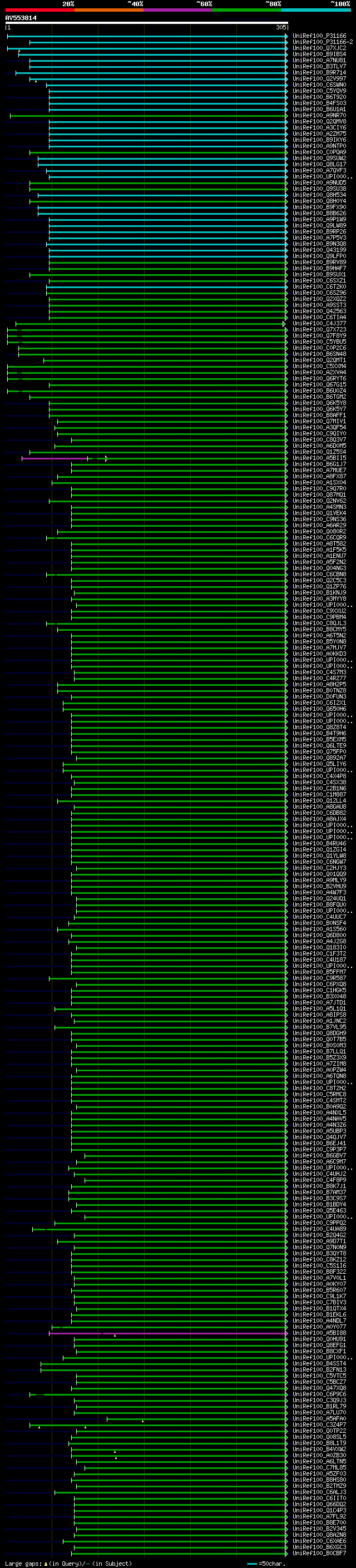Click hit label UniRef100_C6CBN8

point(319,574)
